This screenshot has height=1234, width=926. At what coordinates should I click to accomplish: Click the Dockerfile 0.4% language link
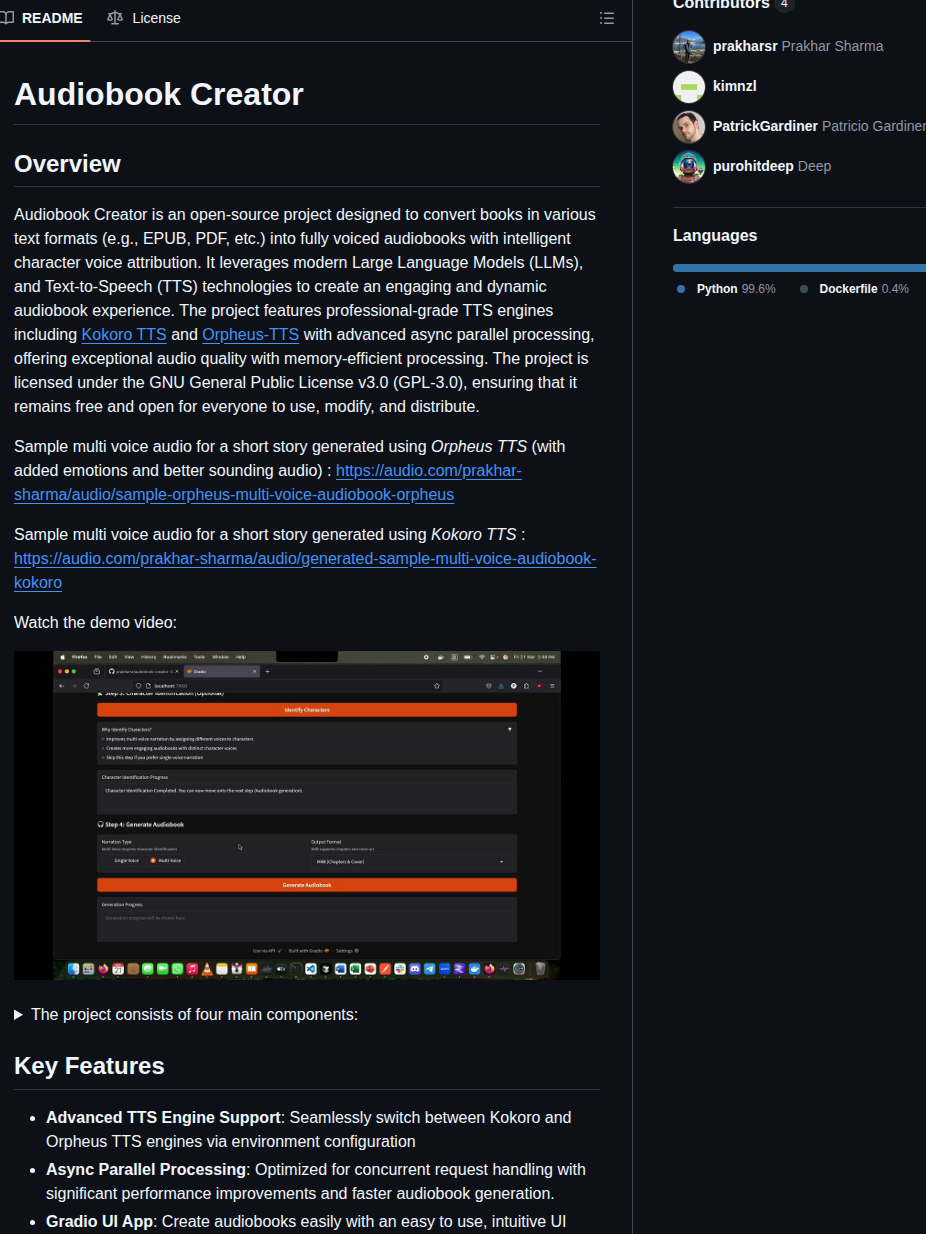[x=864, y=289]
